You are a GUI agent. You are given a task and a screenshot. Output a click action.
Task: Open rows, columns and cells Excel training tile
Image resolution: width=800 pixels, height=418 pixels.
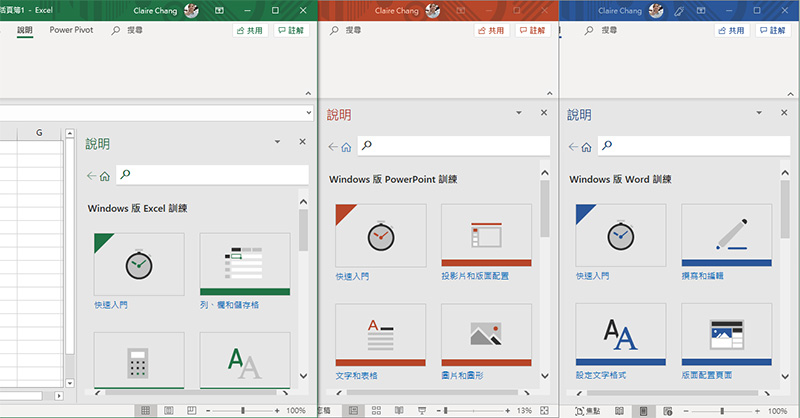(x=245, y=264)
